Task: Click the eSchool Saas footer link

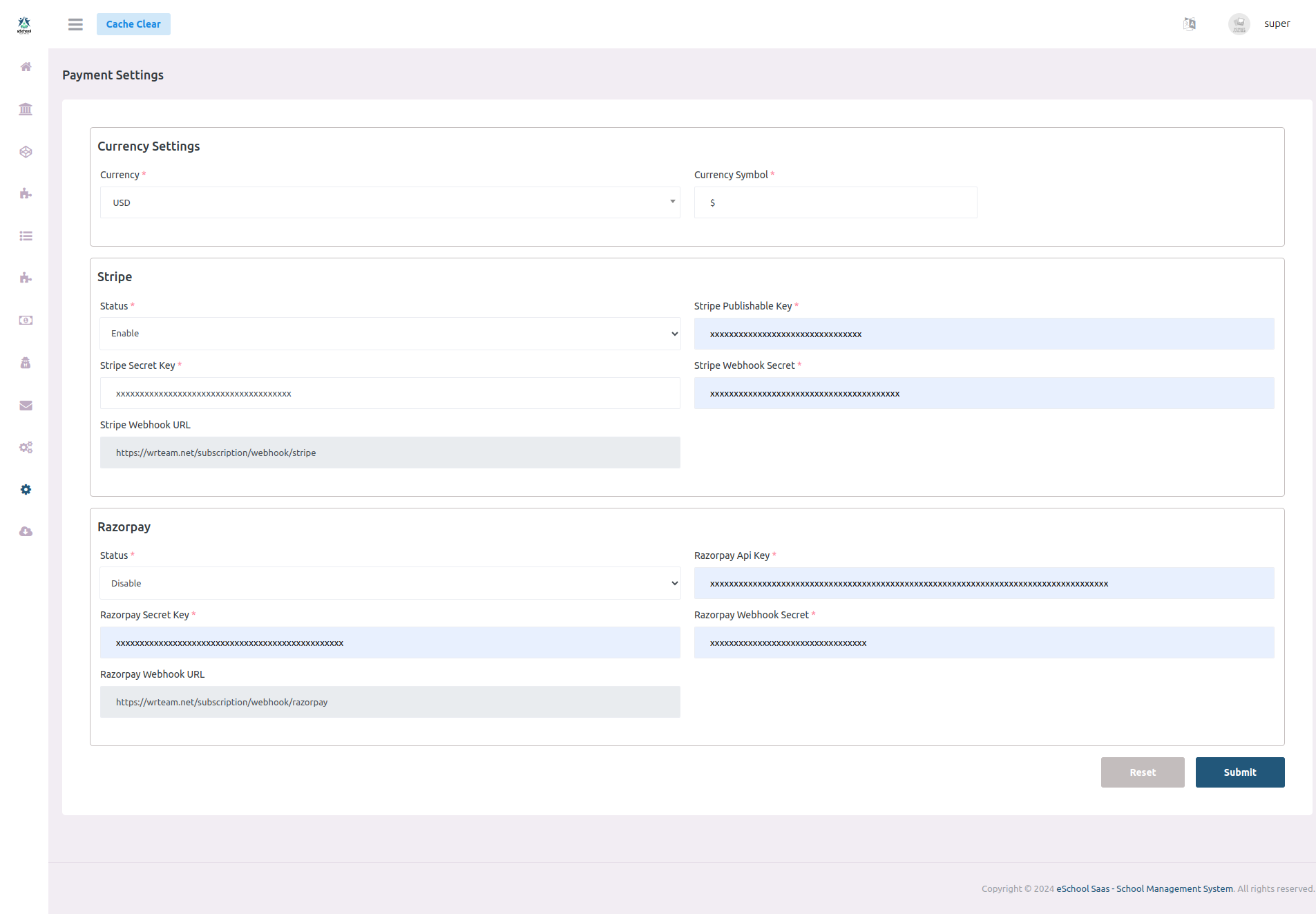Action: point(1144,889)
